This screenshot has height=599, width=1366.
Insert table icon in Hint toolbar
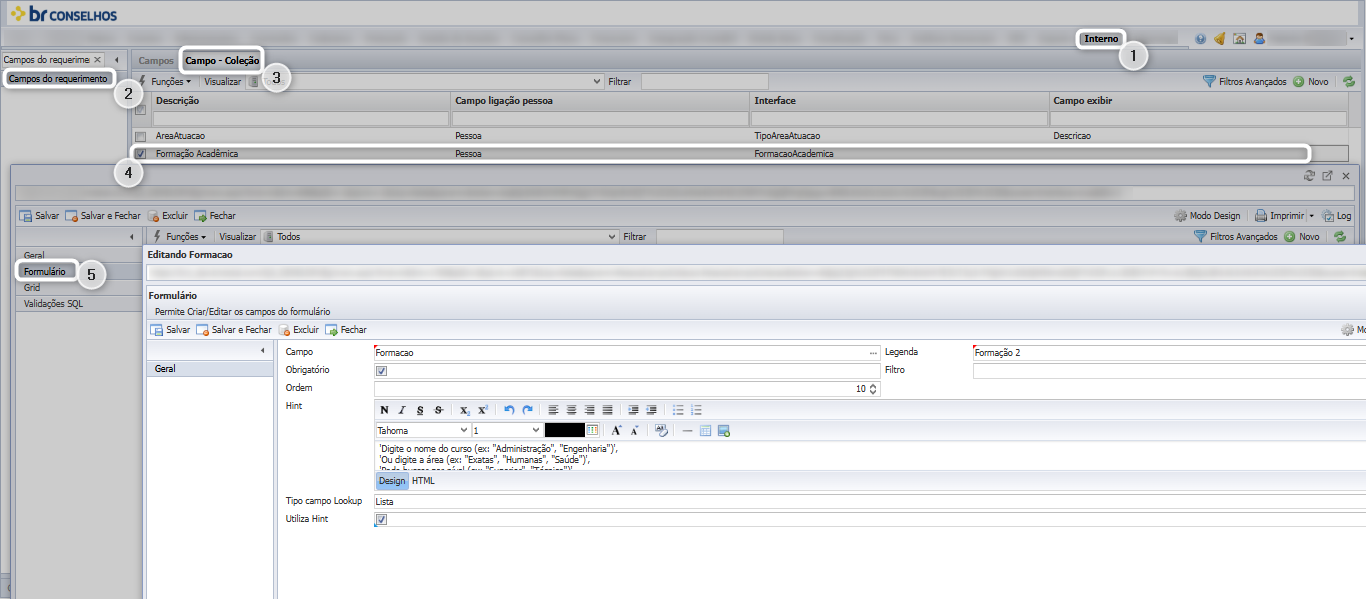(x=705, y=430)
